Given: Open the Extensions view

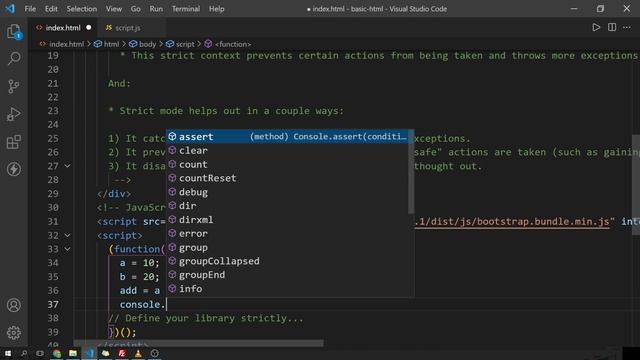Looking at the screenshot, I should click(14, 142).
